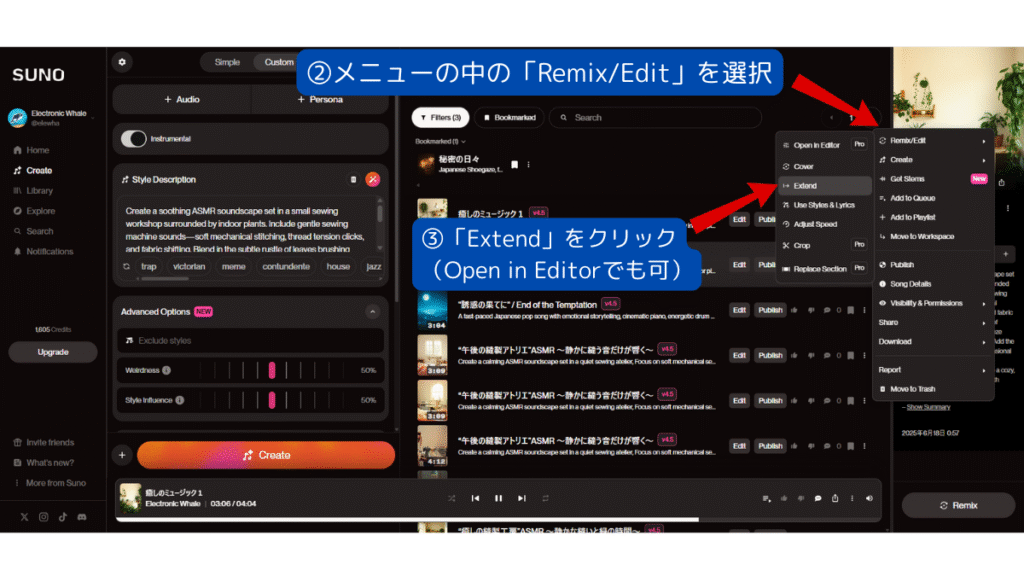
Task: Click the big Create button
Action: [266, 455]
